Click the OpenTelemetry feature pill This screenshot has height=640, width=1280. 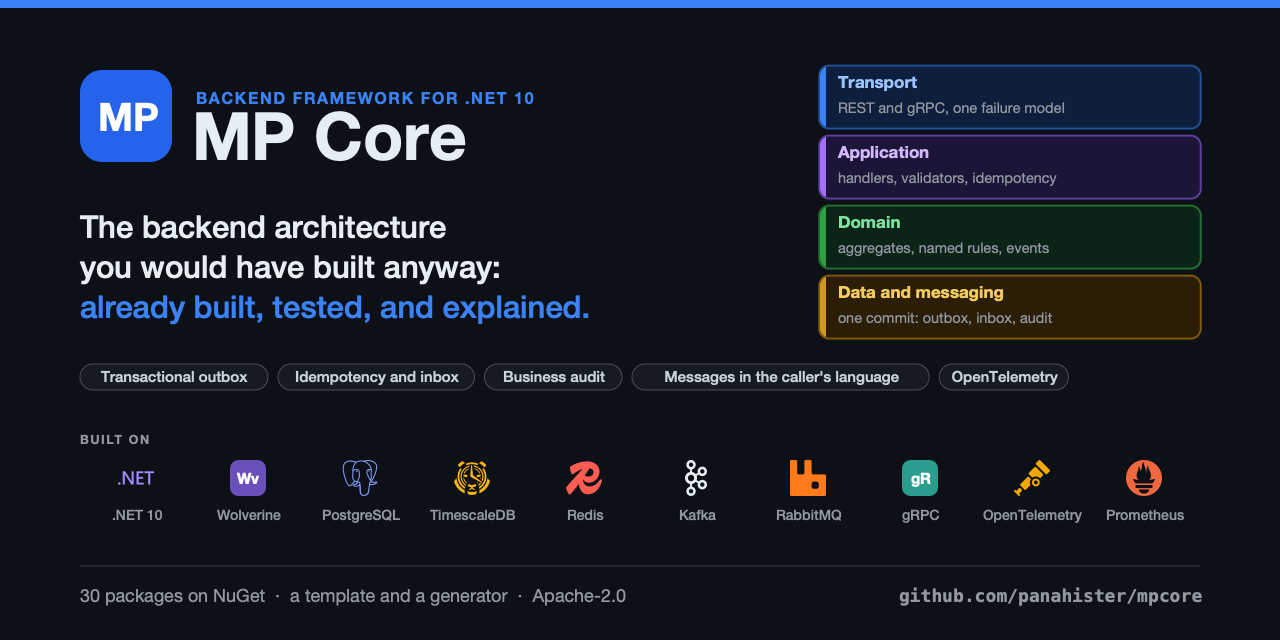click(x=1004, y=377)
